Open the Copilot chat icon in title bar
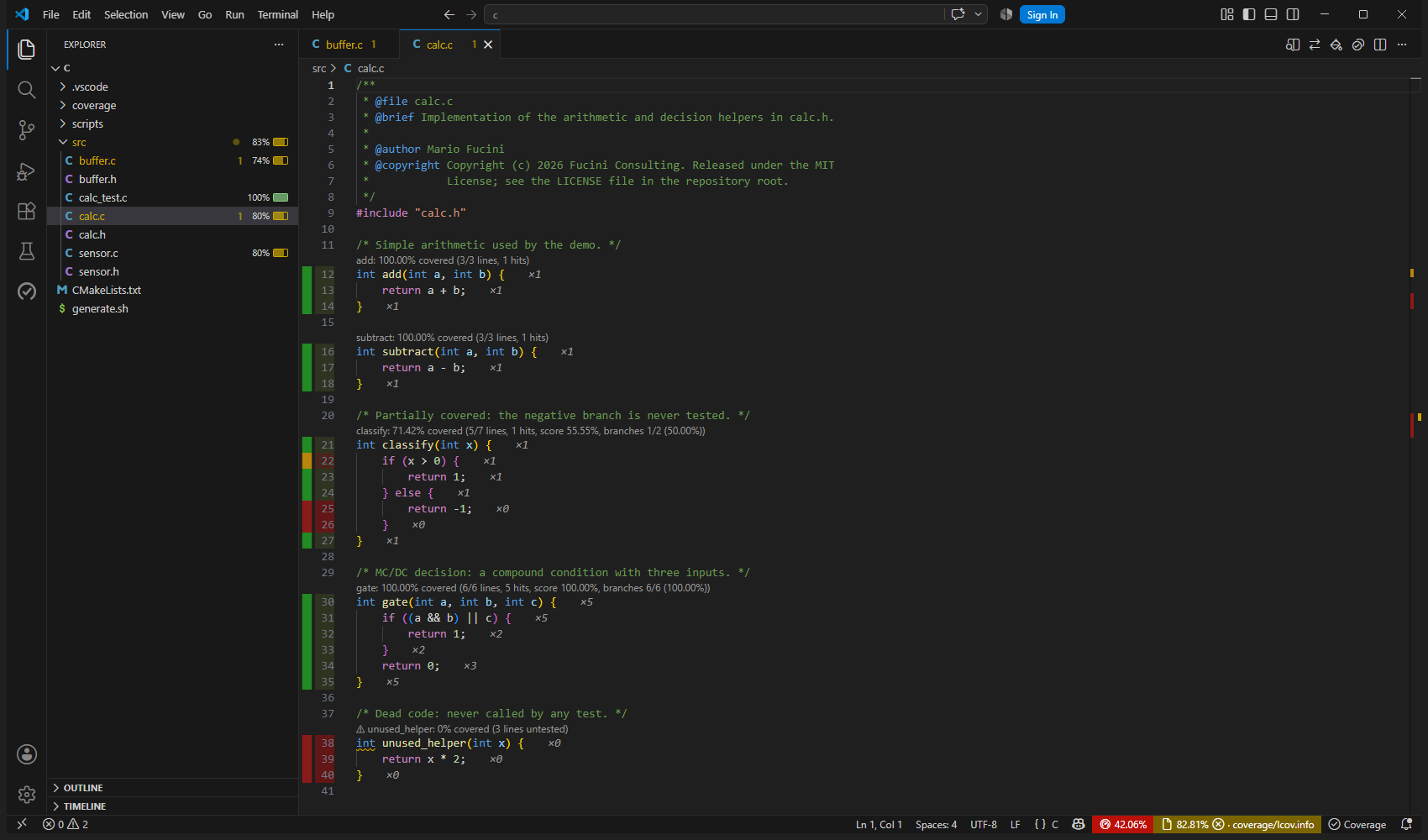The height and width of the screenshot is (840, 1428). point(958,14)
